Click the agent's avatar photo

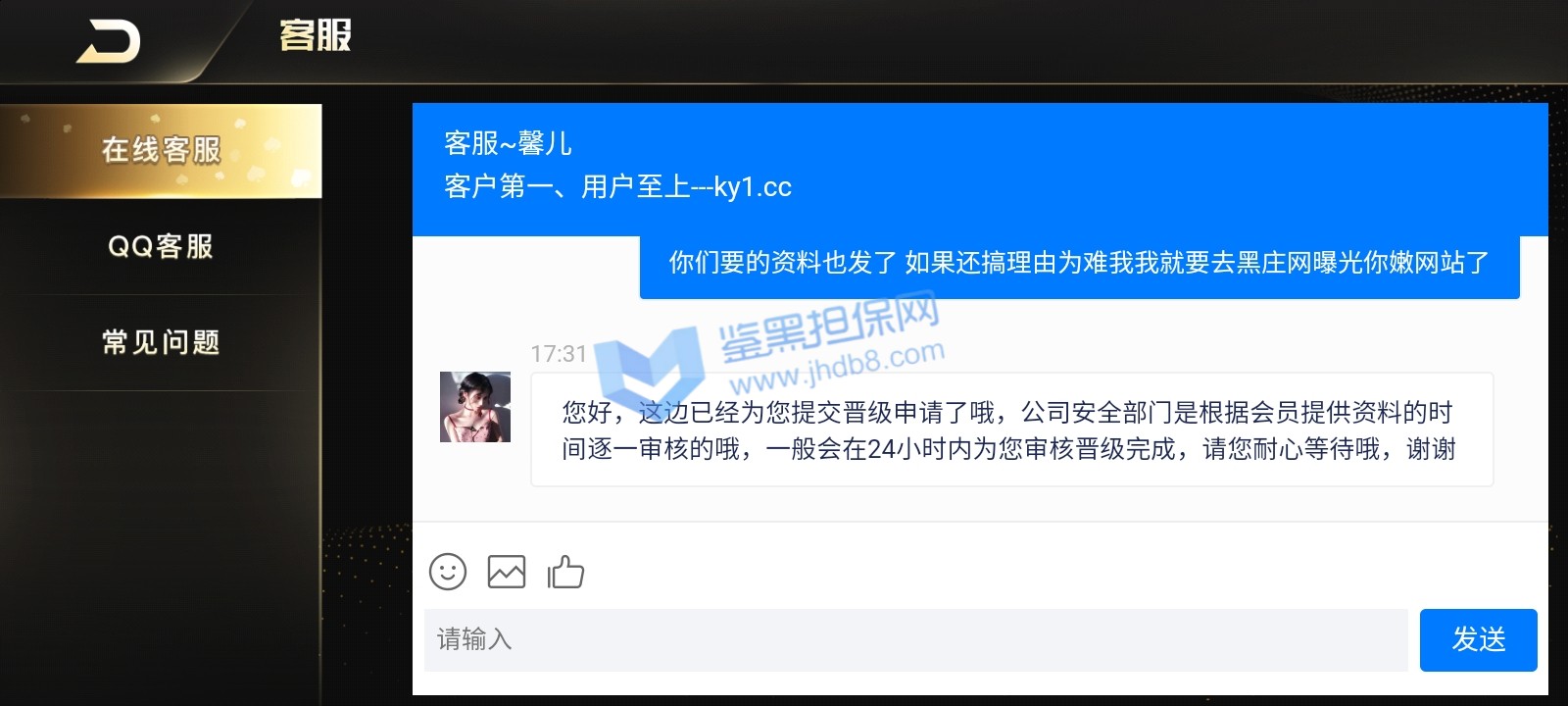(475, 407)
